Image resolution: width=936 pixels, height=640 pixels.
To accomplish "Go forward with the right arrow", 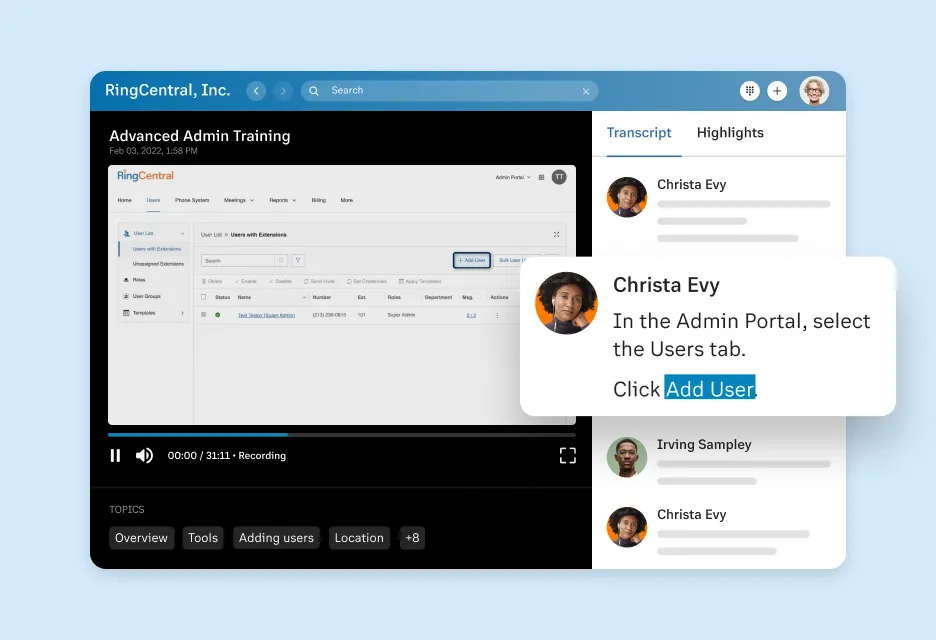I will click(283, 91).
